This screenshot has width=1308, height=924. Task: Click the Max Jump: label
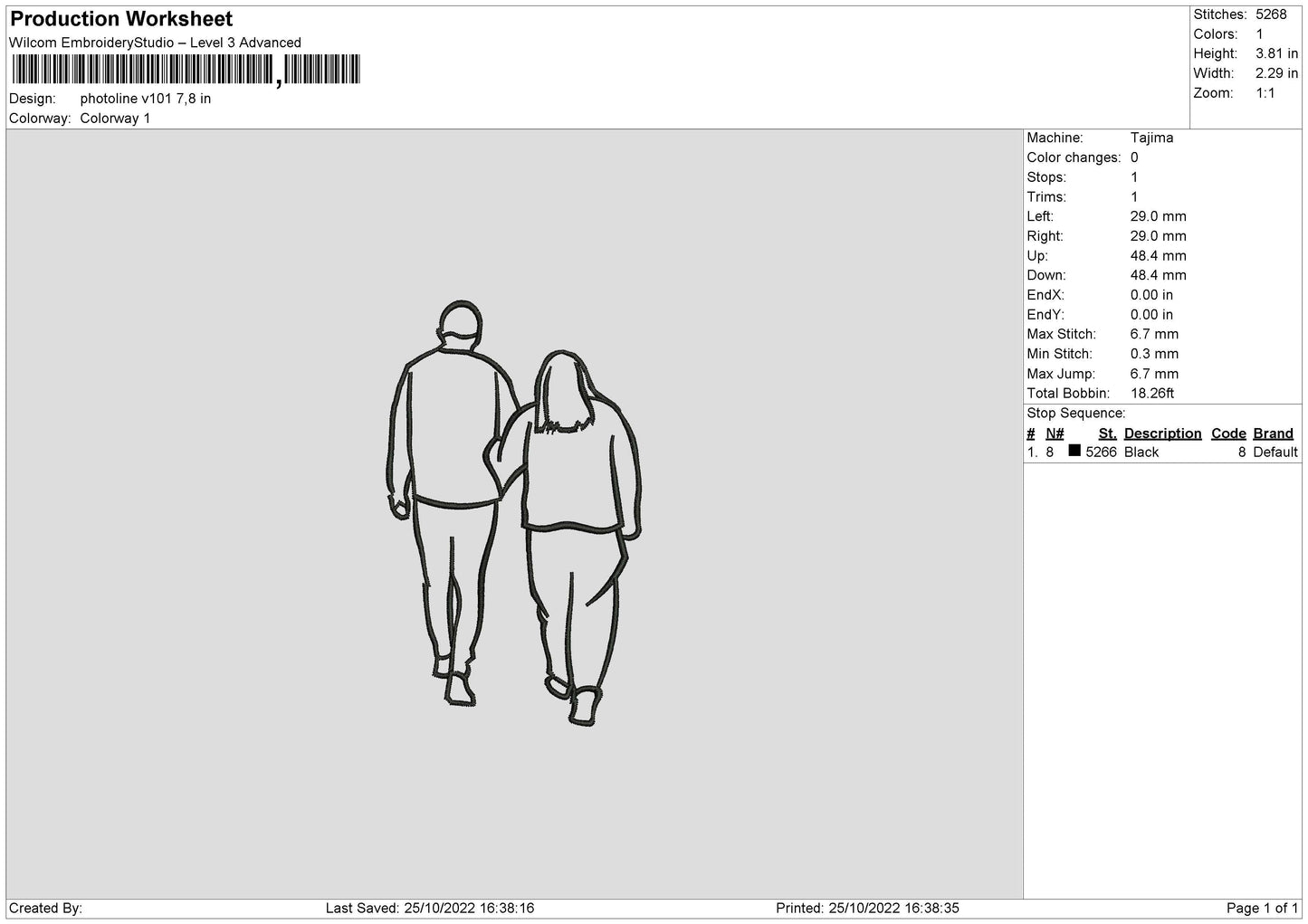coord(1061,374)
